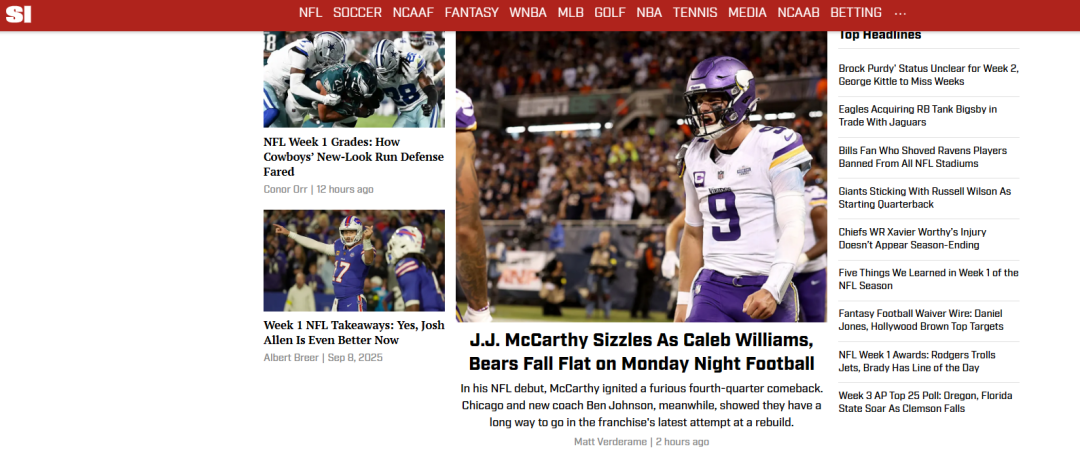Open Fantasy Football Waiver Wire headline
Viewport: 1080px width, 452px height.
tap(921, 320)
